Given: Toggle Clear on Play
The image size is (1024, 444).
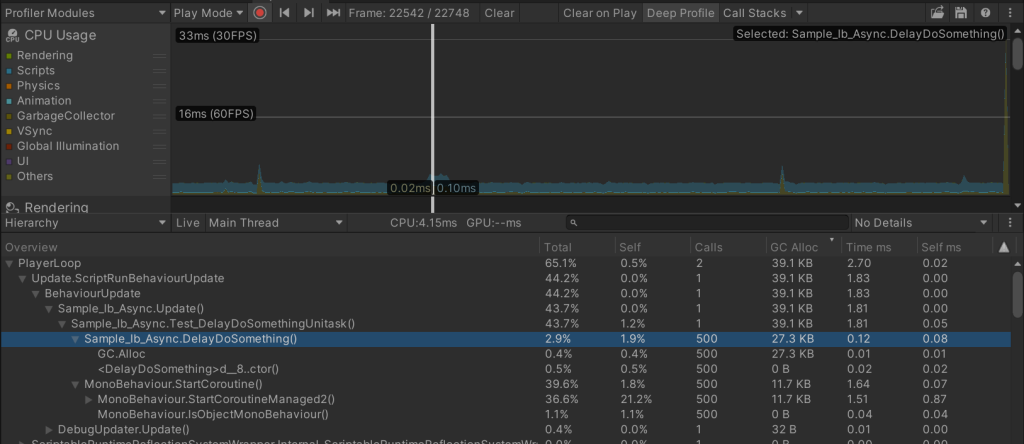Looking at the screenshot, I should coord(599,13).
